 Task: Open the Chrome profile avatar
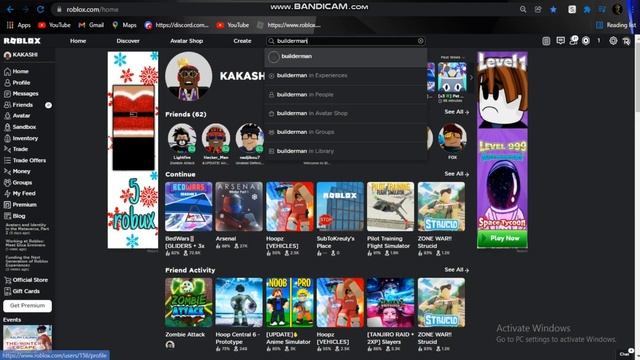pyautogui.click(x=617, y=9)
